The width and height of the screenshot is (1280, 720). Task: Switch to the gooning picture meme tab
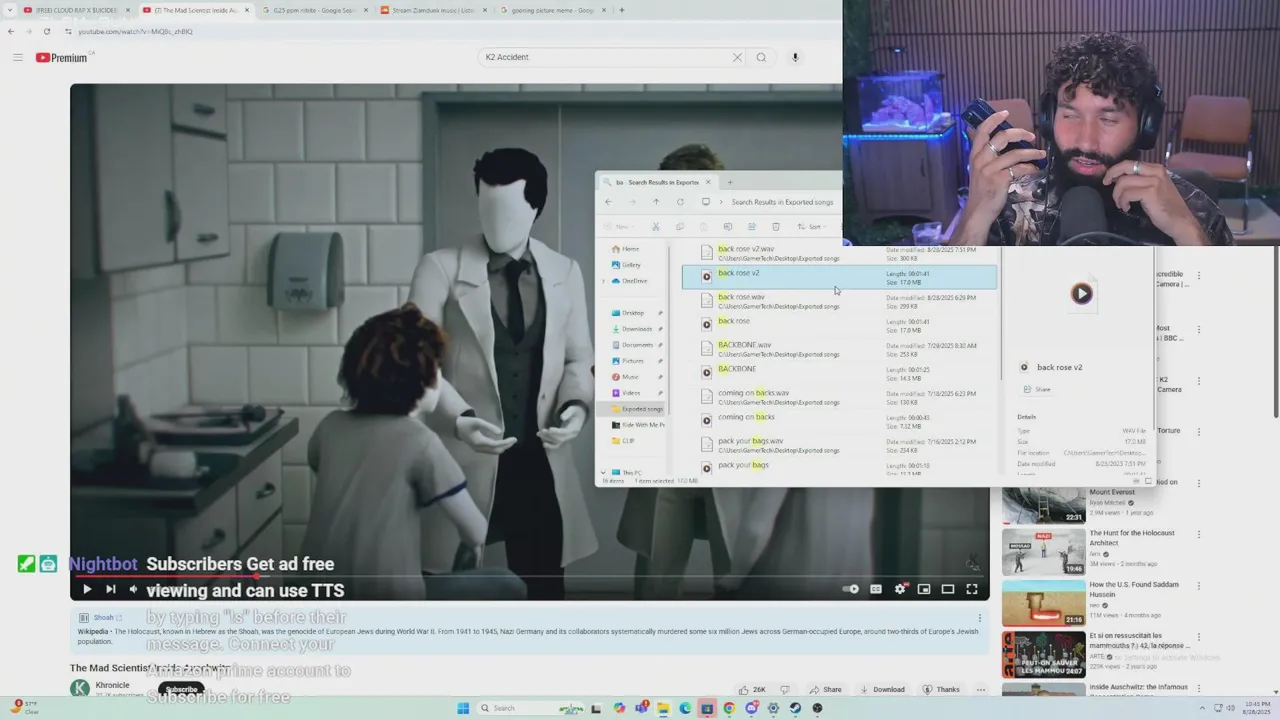(551, 10)
